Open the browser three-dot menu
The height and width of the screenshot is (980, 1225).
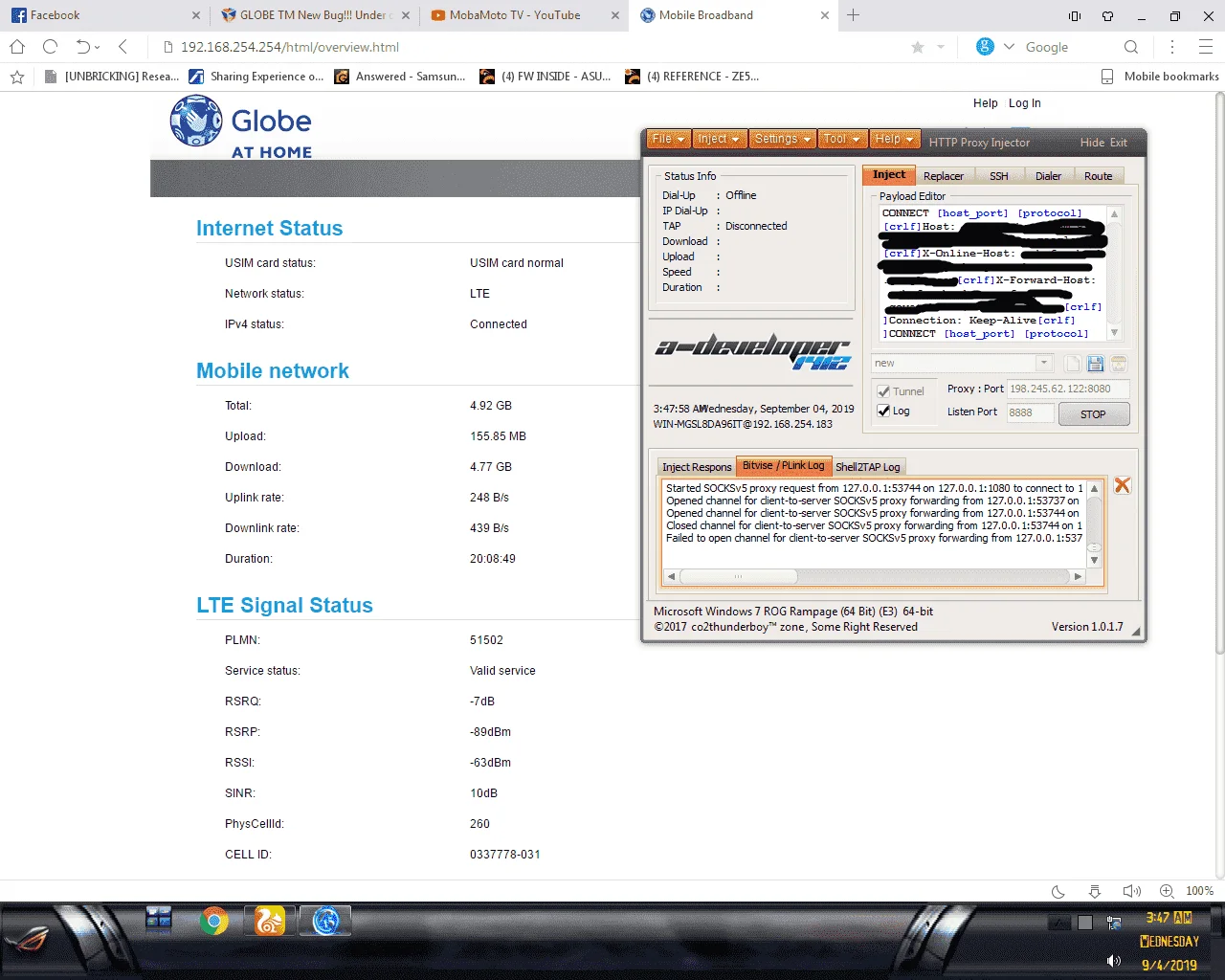point(1172,47)
